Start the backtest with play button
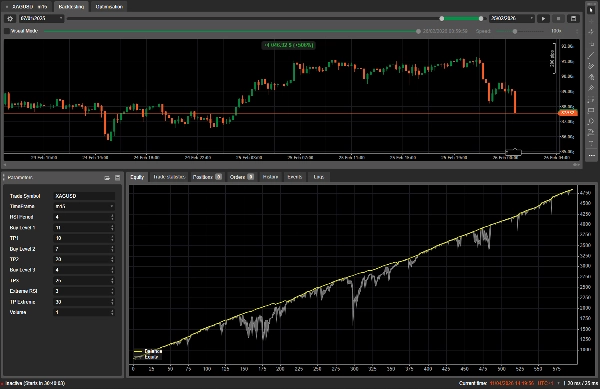Screen dimensions: 600x389 [543, 18]
